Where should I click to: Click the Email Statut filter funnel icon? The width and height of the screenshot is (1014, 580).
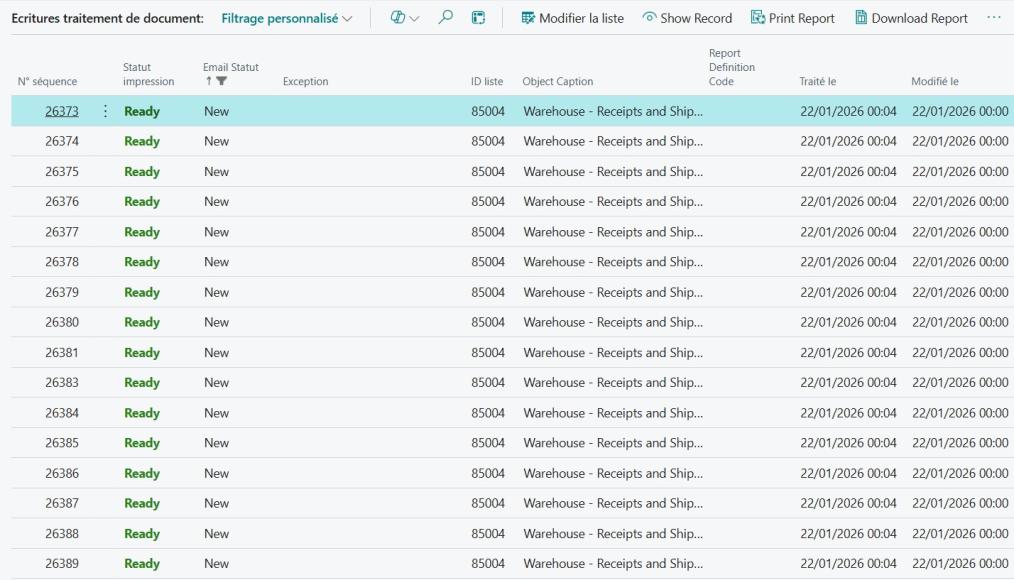[221, 82]
